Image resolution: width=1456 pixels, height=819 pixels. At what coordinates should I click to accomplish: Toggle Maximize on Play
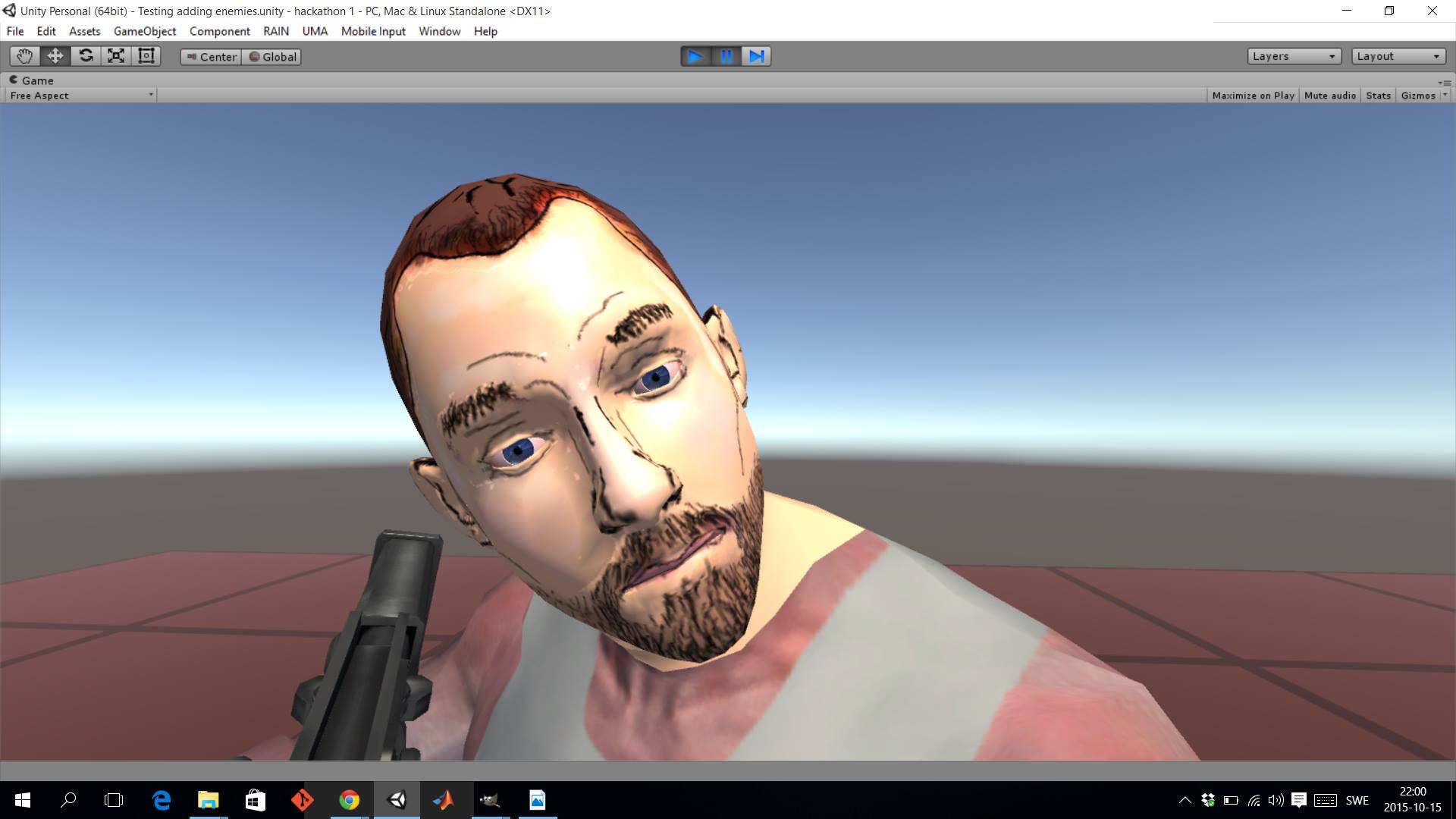(x=1253, y=96)
